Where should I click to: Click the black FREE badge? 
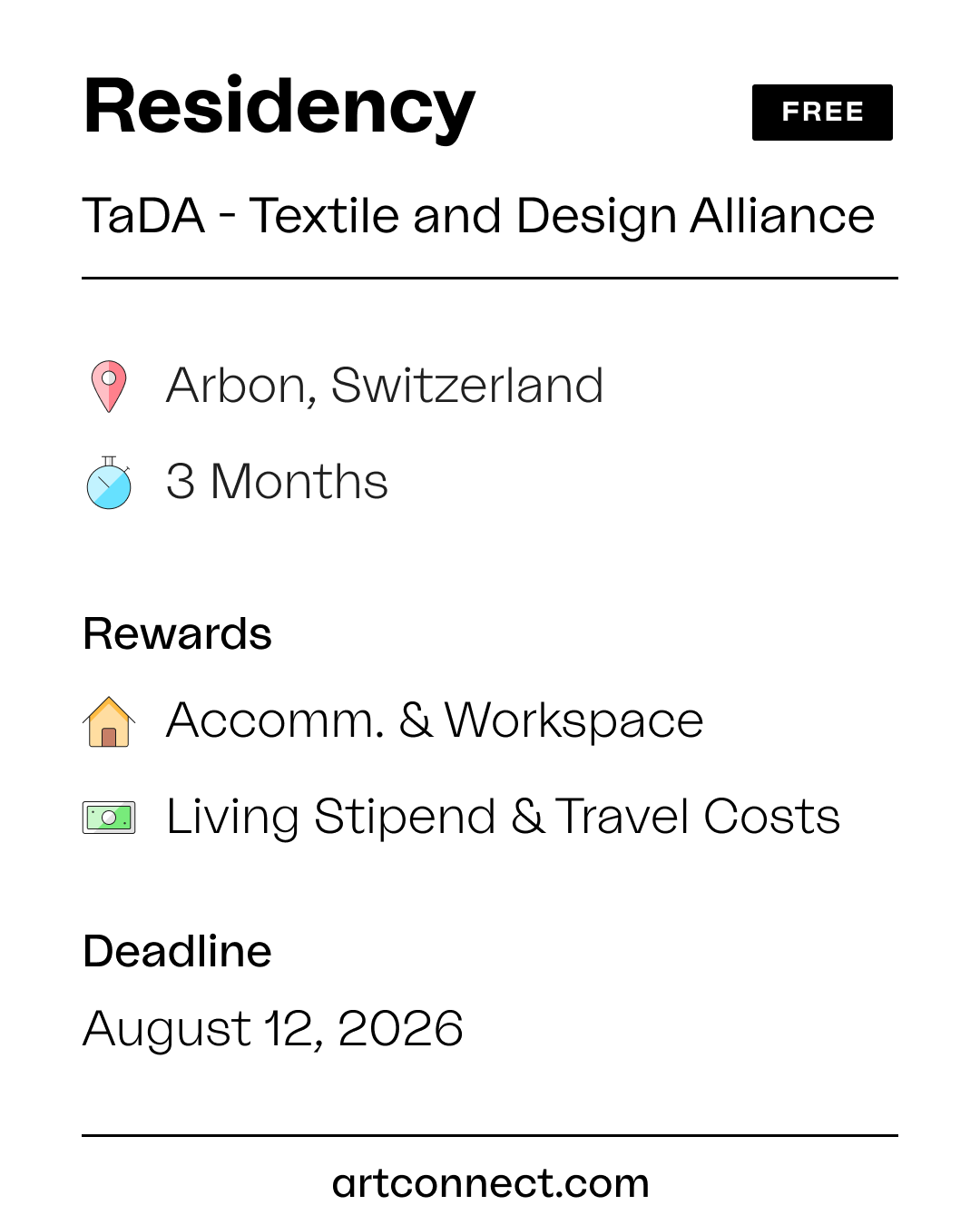point(822,113)
